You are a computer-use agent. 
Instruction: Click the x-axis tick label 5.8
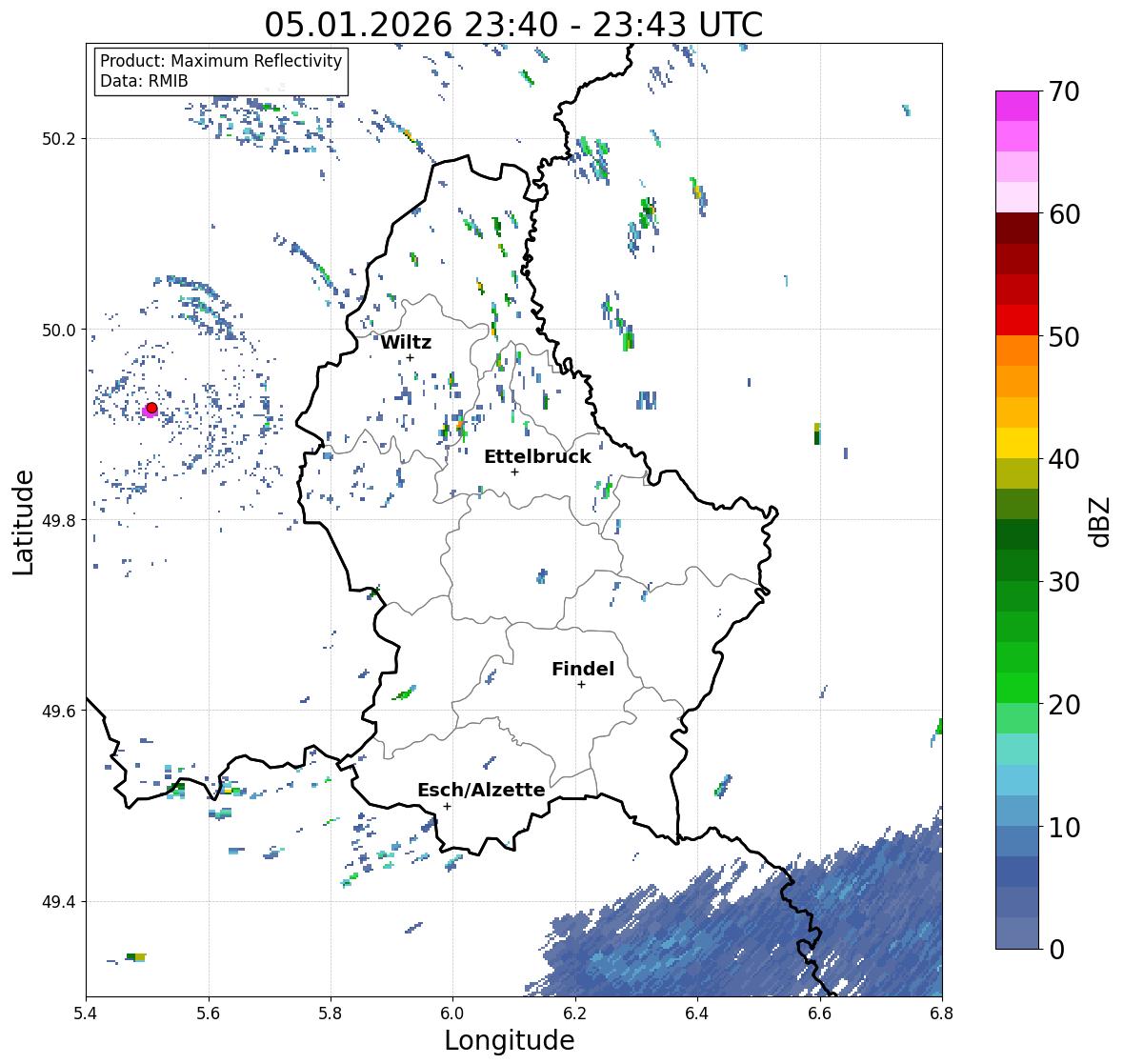(x=331, y=1014)
